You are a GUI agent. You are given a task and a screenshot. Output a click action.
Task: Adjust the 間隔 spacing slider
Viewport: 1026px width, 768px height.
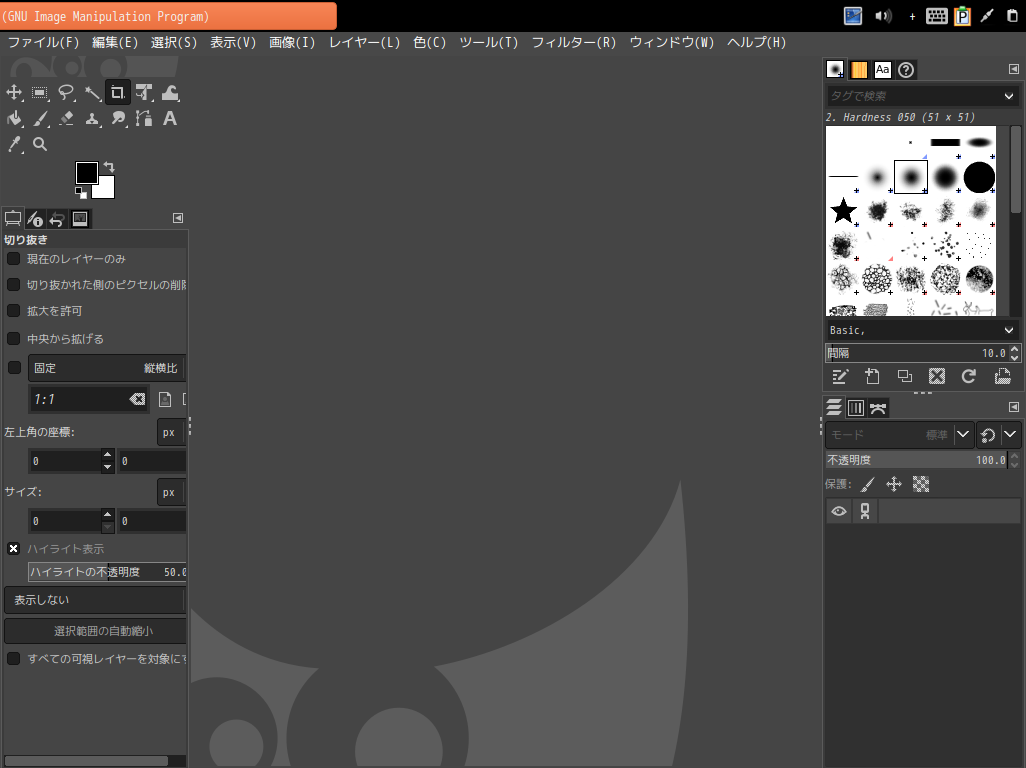coord(916,353)
